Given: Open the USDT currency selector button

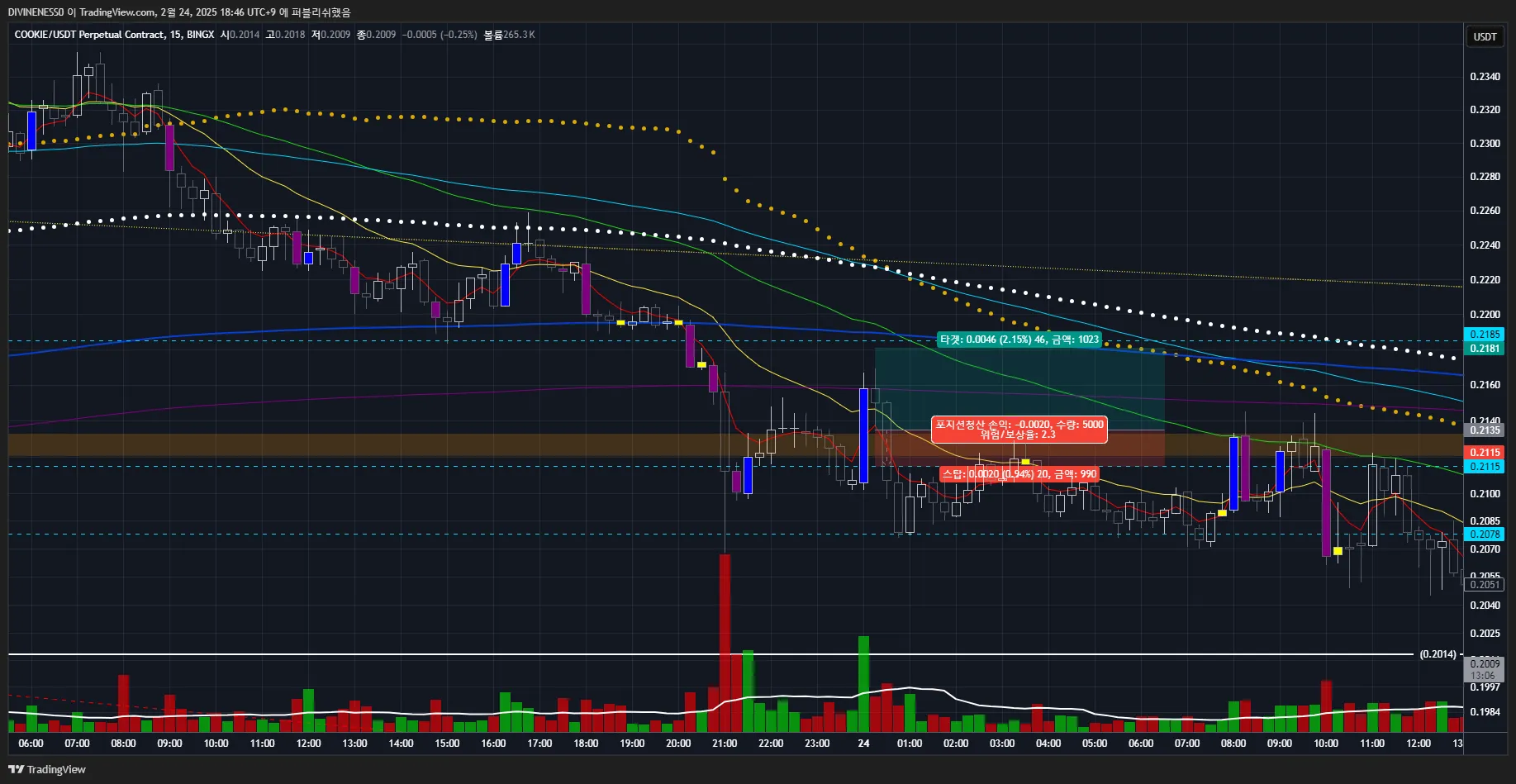Looking at the screenshot, I should [x=1485, y=36].
